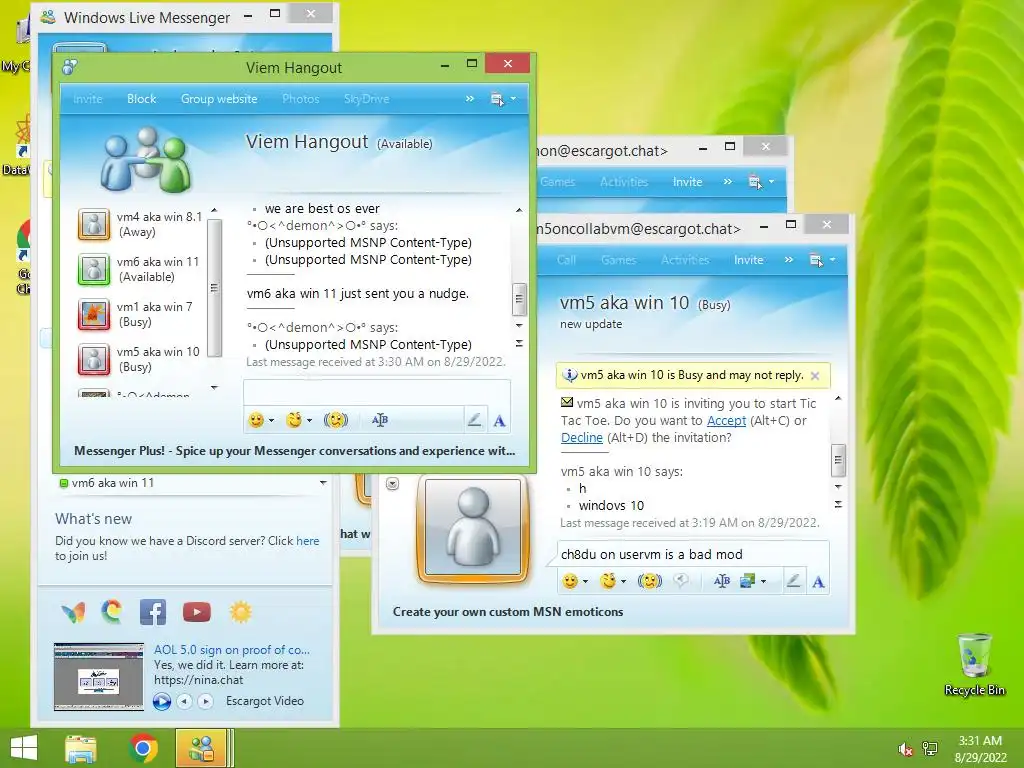Expand toolbar overflow chevron in Viem Hangout

(470, 99)
